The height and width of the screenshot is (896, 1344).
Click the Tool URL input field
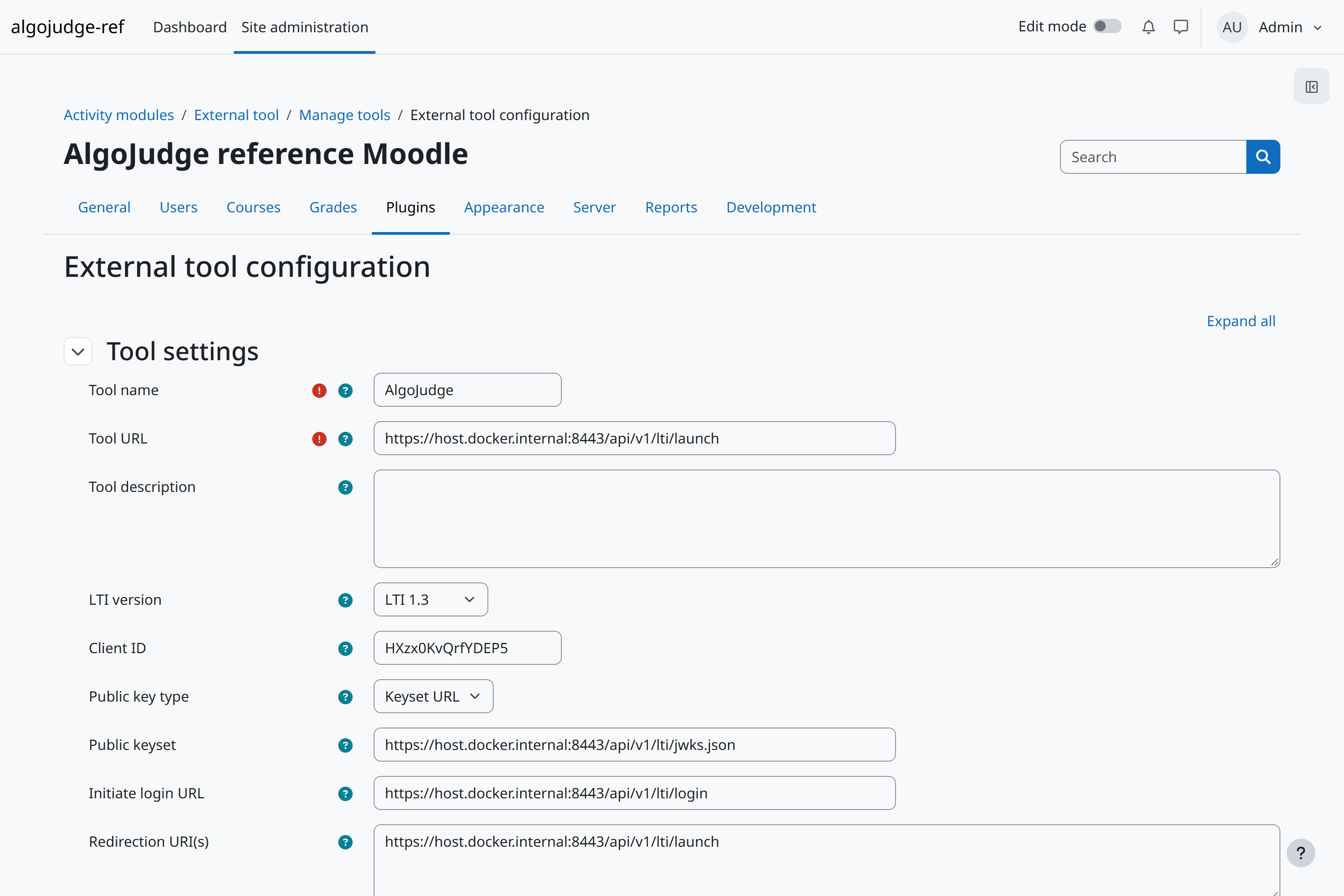[634, 438]
